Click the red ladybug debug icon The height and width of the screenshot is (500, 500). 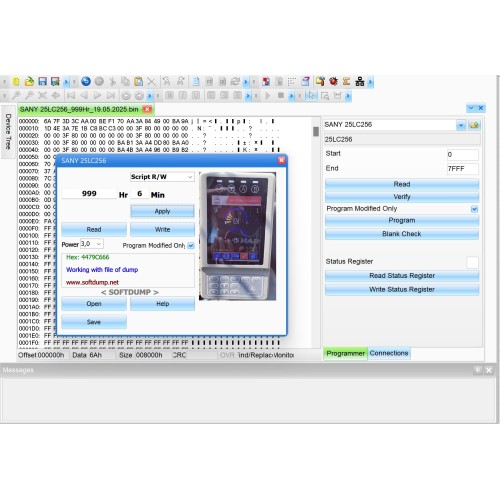(x=333, y=81)
